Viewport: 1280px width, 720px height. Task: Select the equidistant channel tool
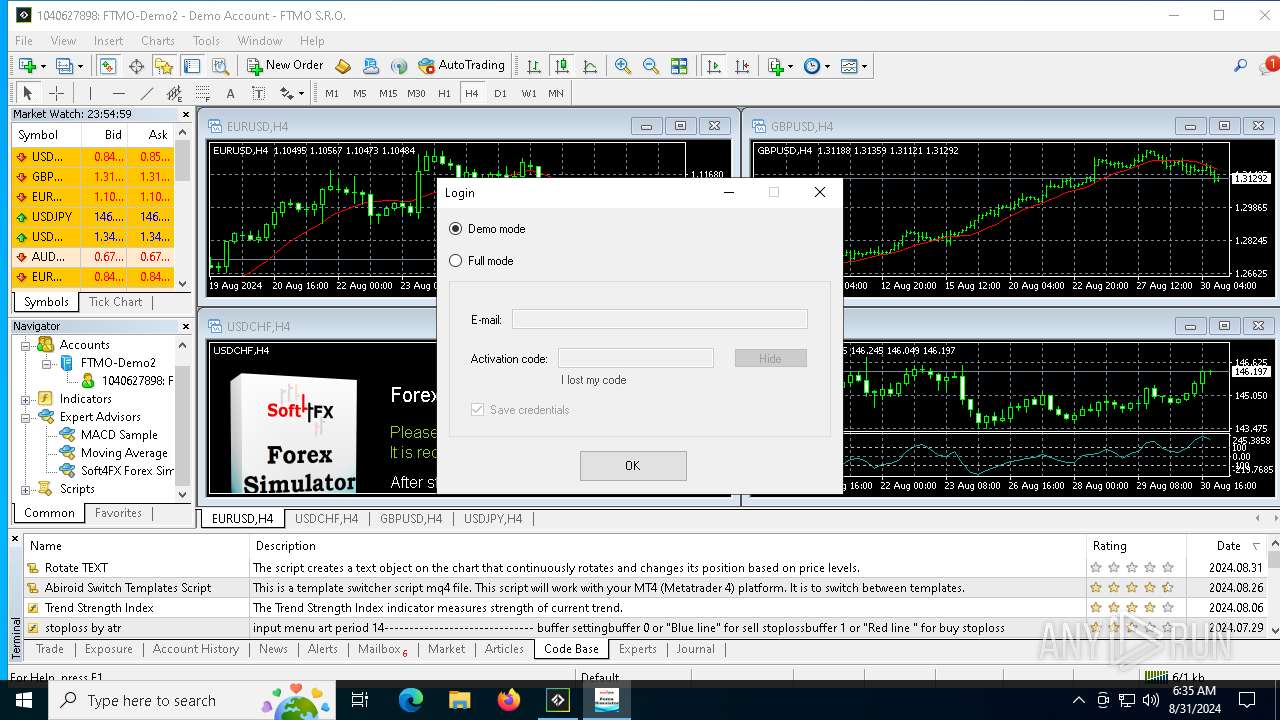coord(174,93)
